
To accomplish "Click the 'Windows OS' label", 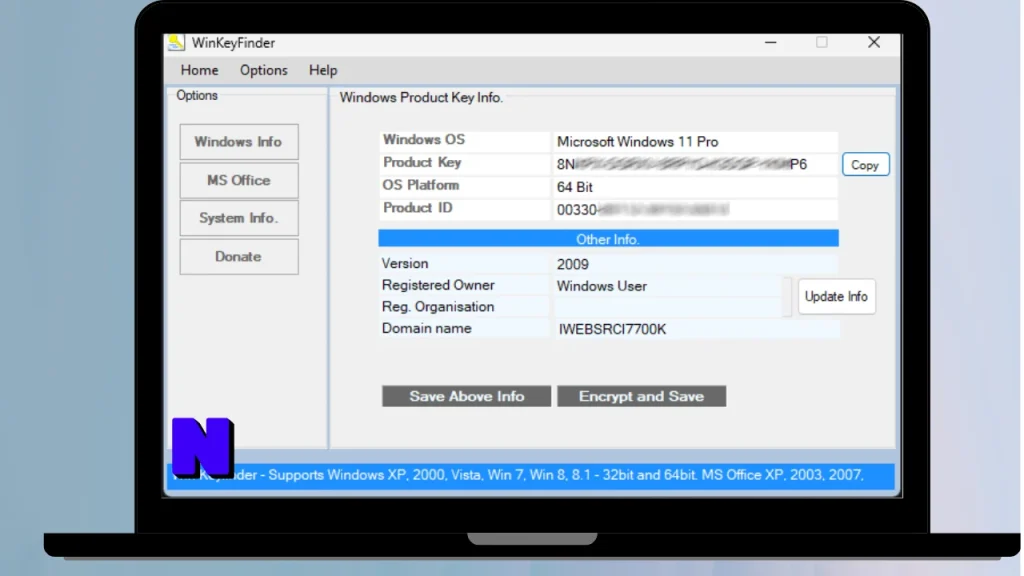I will (x=424, y=140).
